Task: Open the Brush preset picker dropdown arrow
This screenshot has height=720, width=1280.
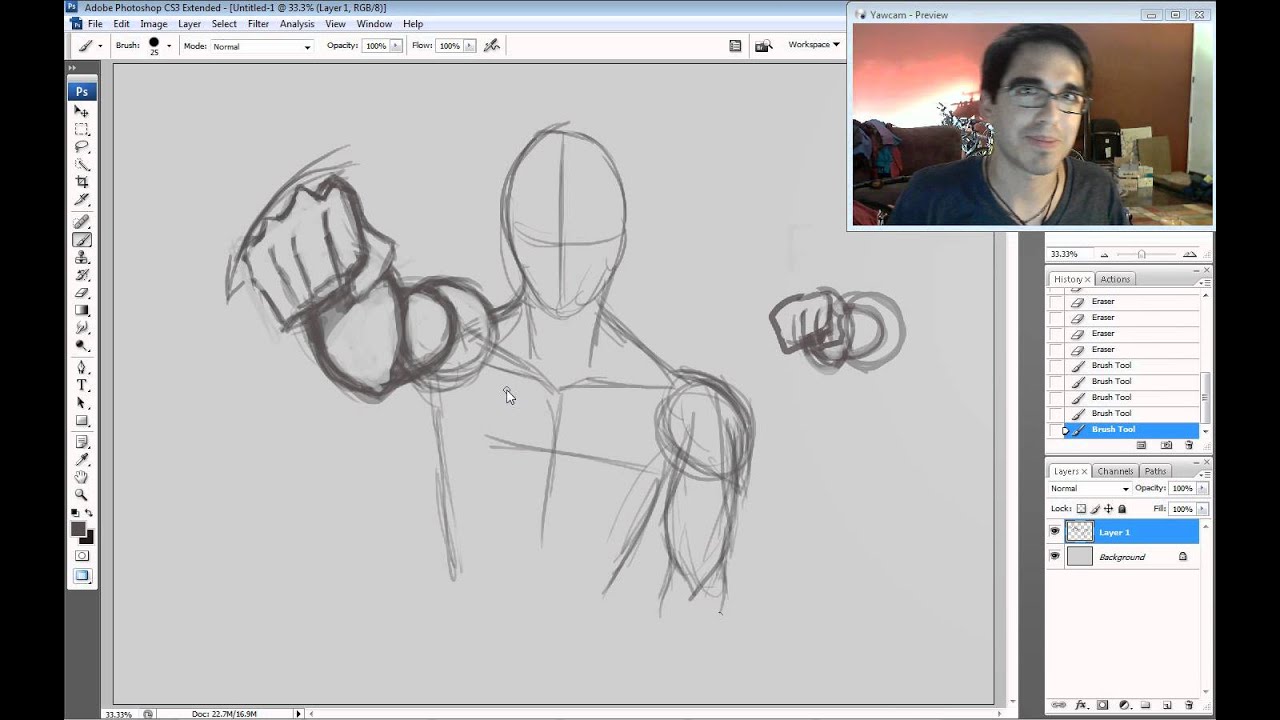Action: pyautogui.click(x=168, y=46)
